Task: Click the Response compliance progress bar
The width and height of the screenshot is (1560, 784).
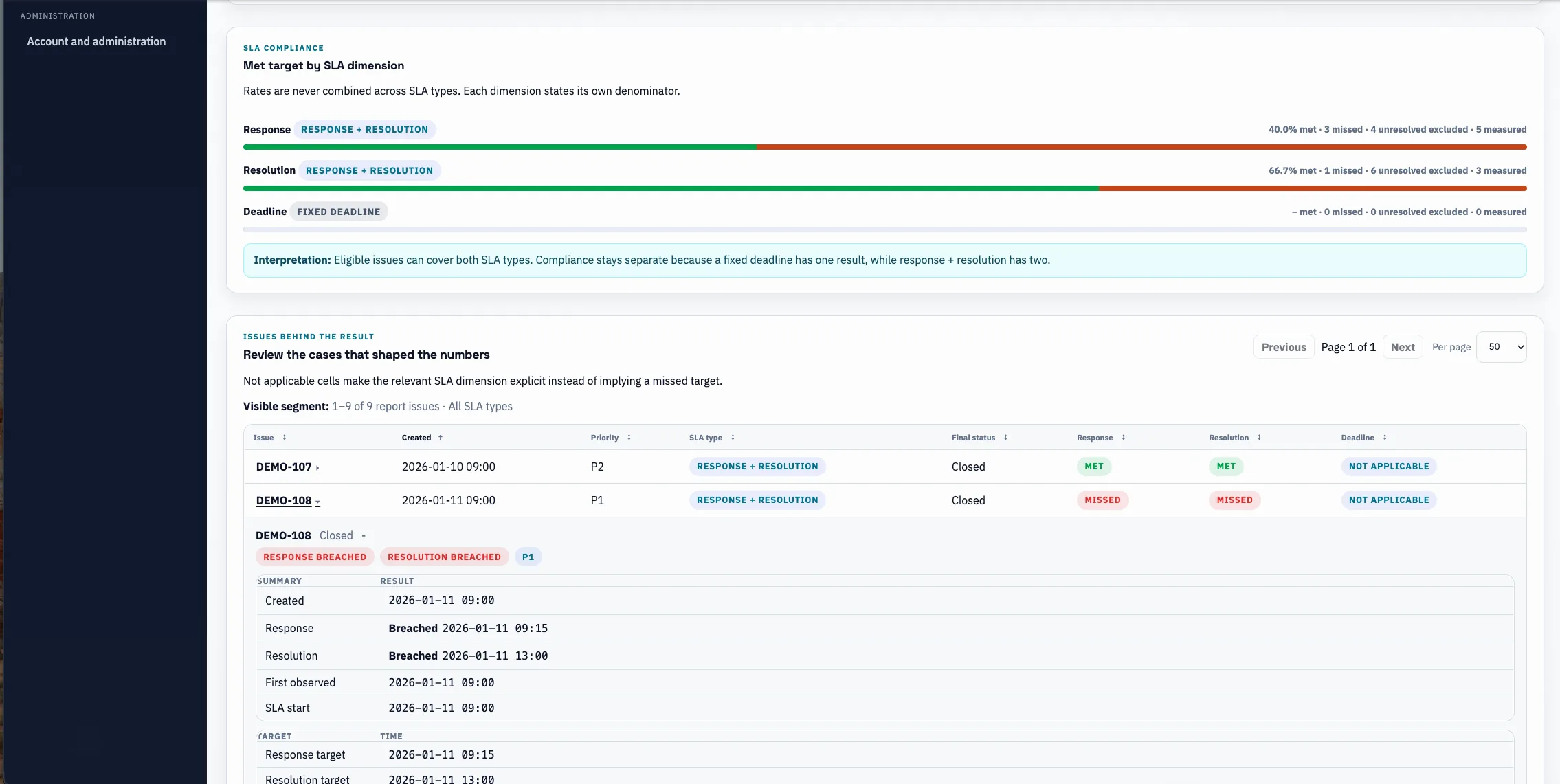Action: [884, 147]
